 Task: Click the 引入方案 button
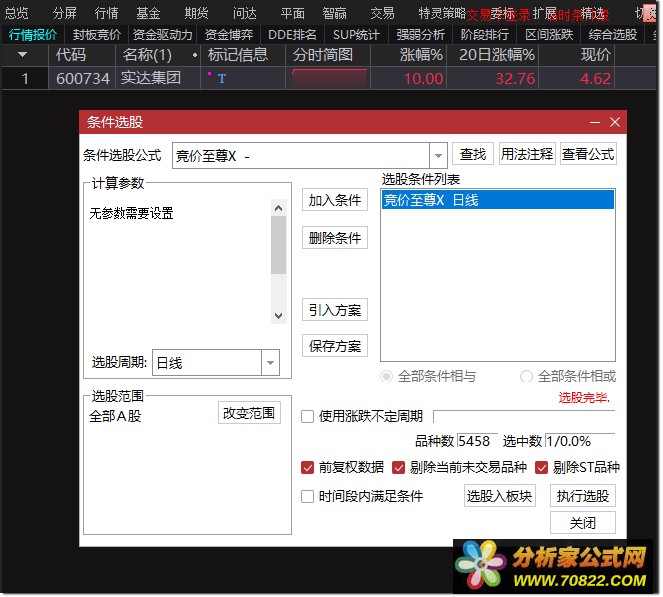(x=335, y=310)
